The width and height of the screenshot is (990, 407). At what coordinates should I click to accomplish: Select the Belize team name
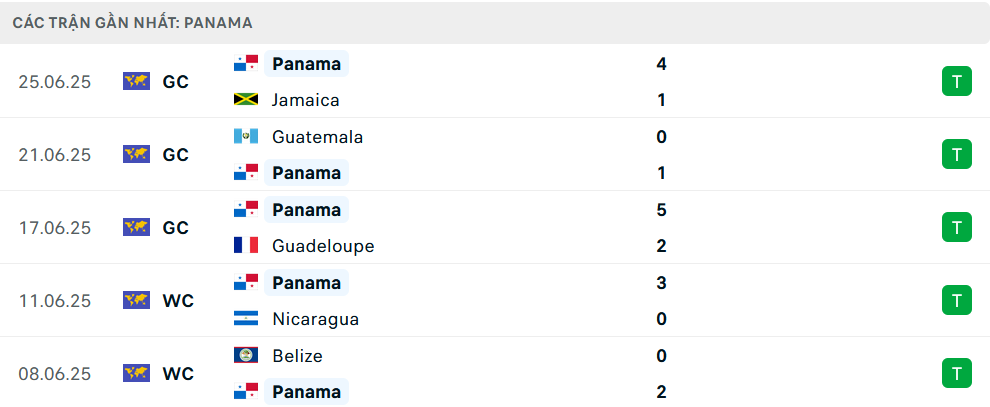pyautogui.click(x=297, y=356)
